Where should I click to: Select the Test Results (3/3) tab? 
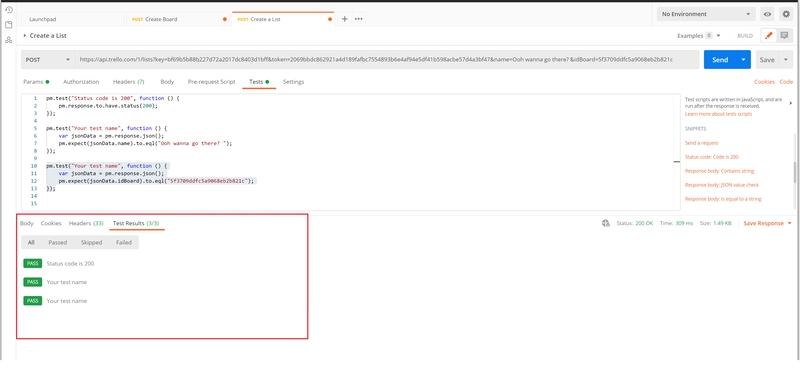[x=137, y=223]
